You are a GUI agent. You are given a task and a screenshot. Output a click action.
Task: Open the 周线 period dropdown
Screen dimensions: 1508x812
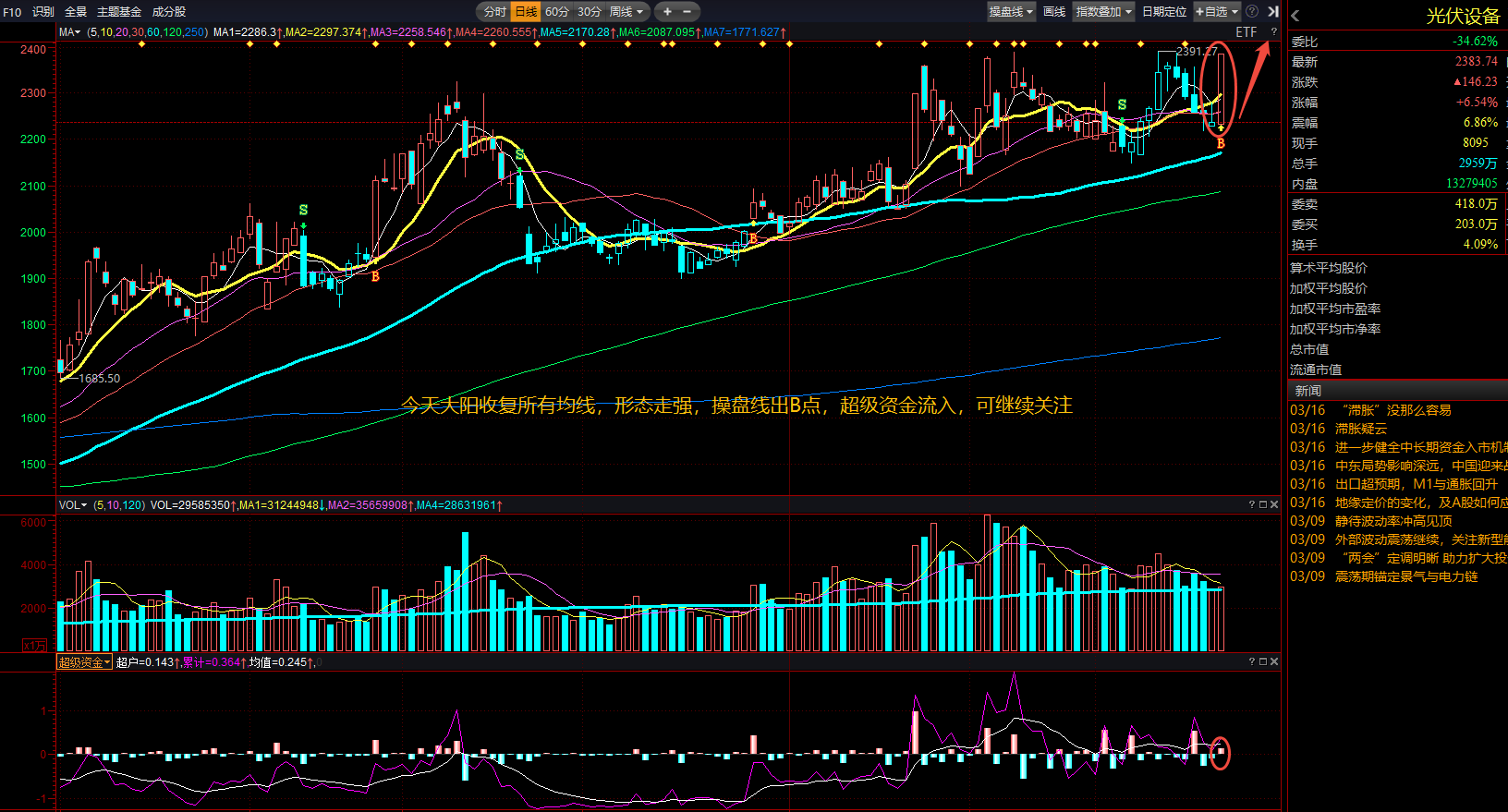point(626,12)
